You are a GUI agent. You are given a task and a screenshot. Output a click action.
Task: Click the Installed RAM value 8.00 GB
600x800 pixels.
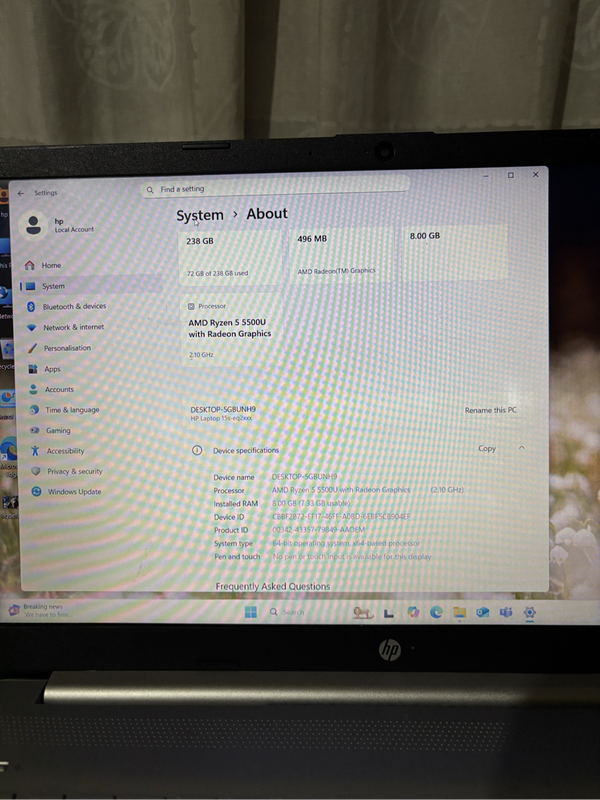click(311, 503)
